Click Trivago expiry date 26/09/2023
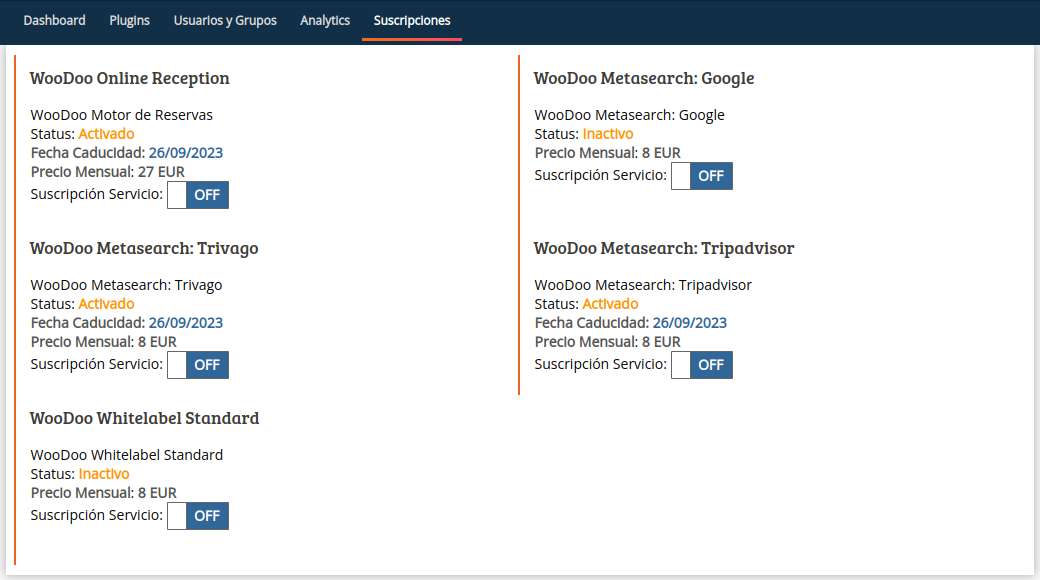Viewport: 1040px width, 580px height. click(x=186, y=323)
